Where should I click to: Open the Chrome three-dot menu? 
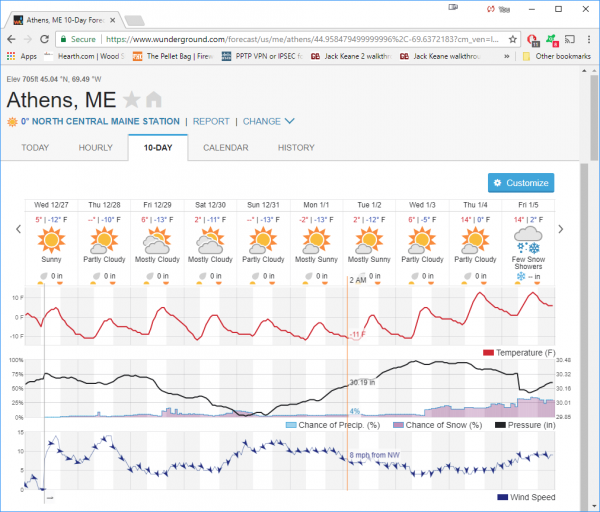(588, 39)
